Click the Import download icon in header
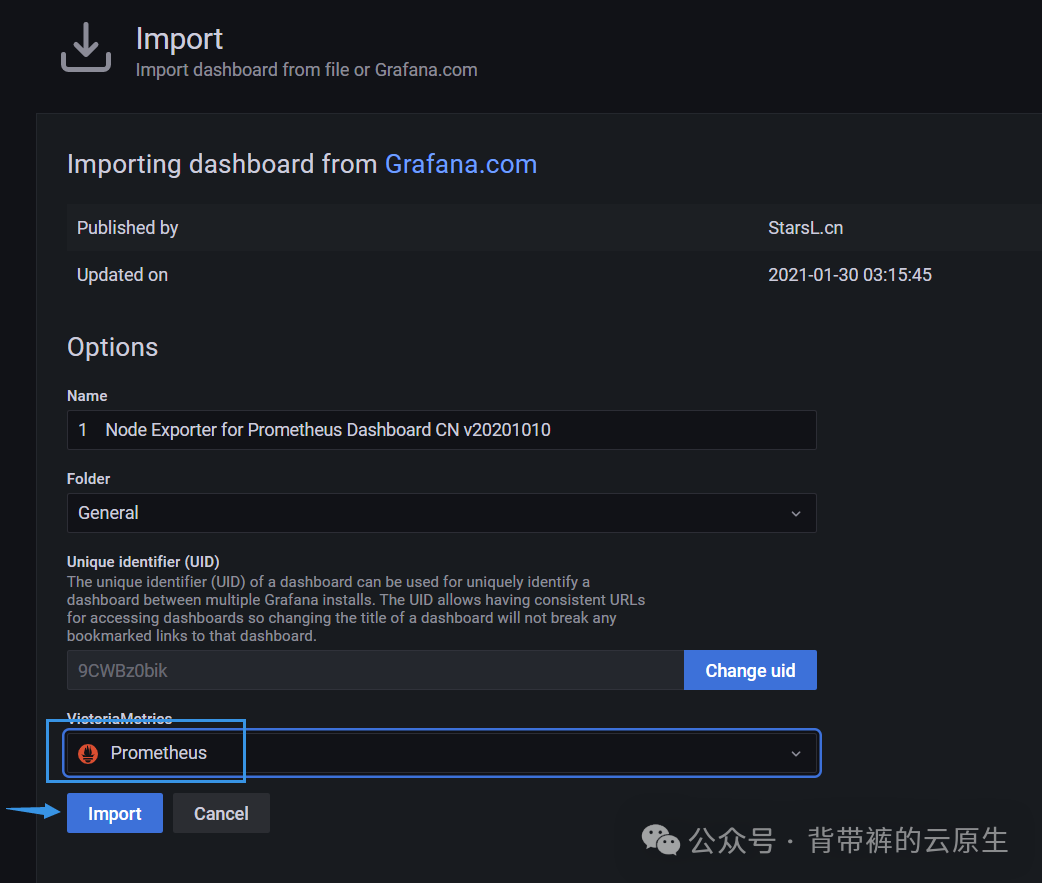The image size is (1042, 883). click(x=86, y=47)
